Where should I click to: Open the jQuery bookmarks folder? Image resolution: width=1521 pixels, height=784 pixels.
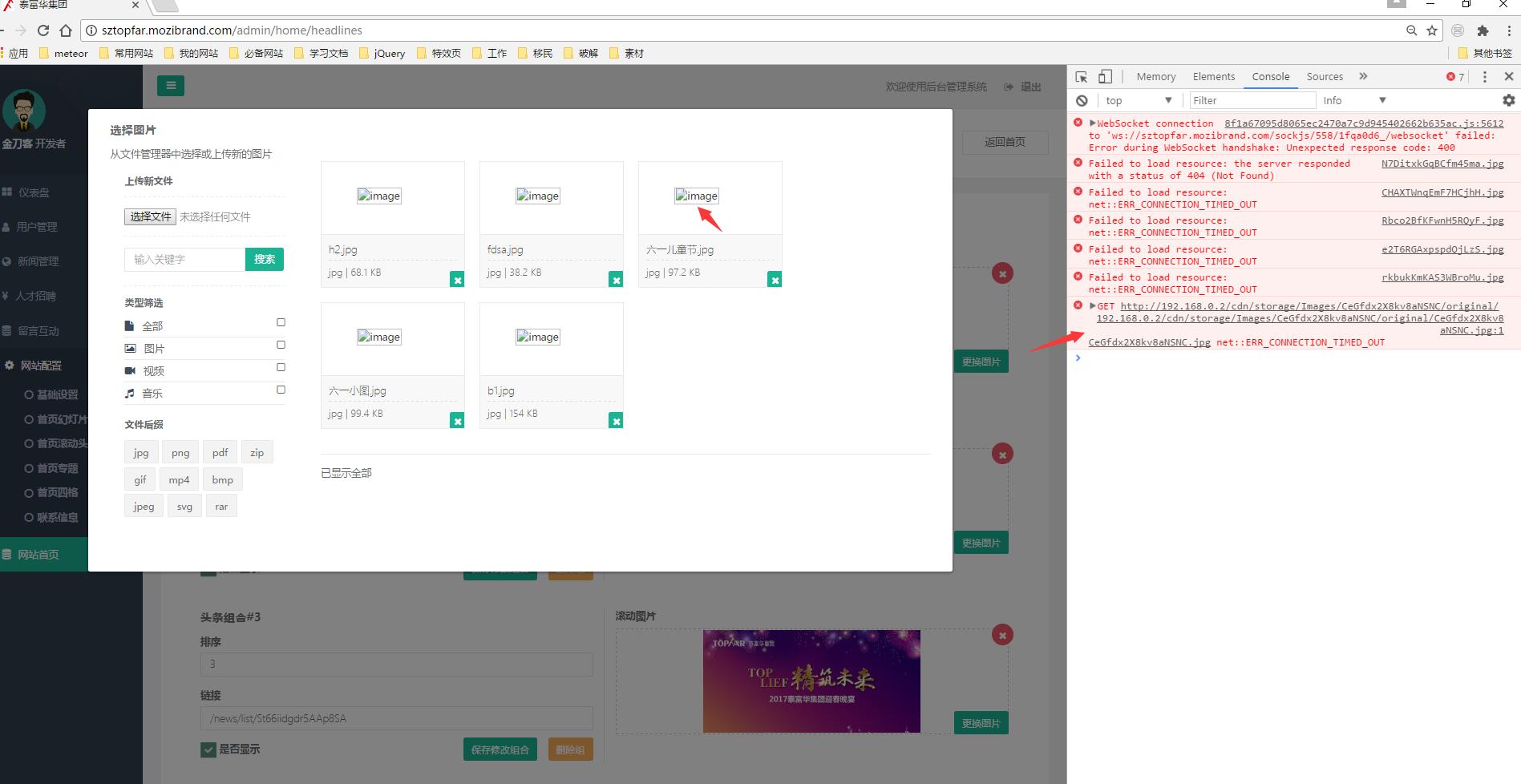point(382,54)
